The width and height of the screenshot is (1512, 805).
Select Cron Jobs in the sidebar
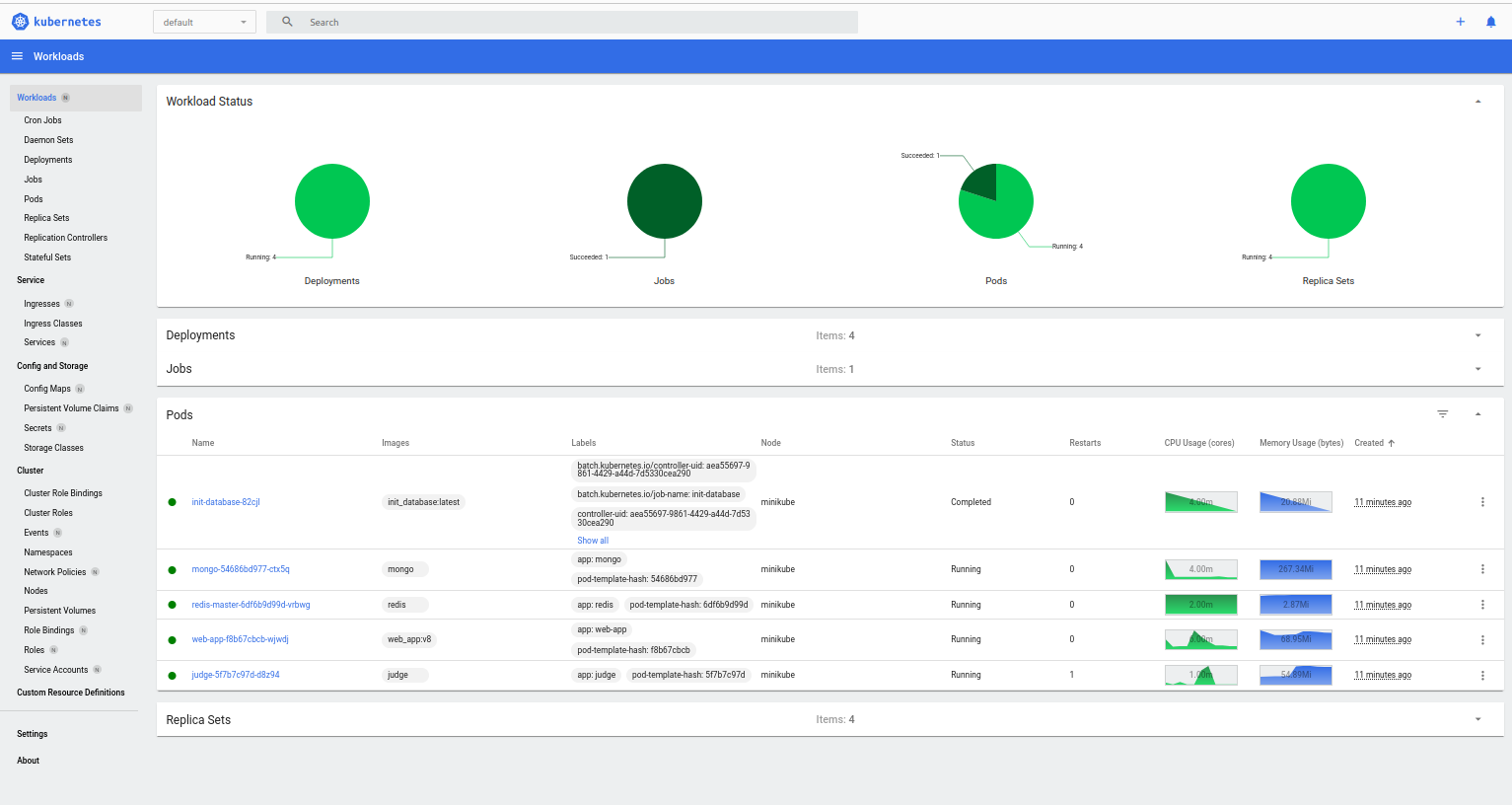coord(42,119)
